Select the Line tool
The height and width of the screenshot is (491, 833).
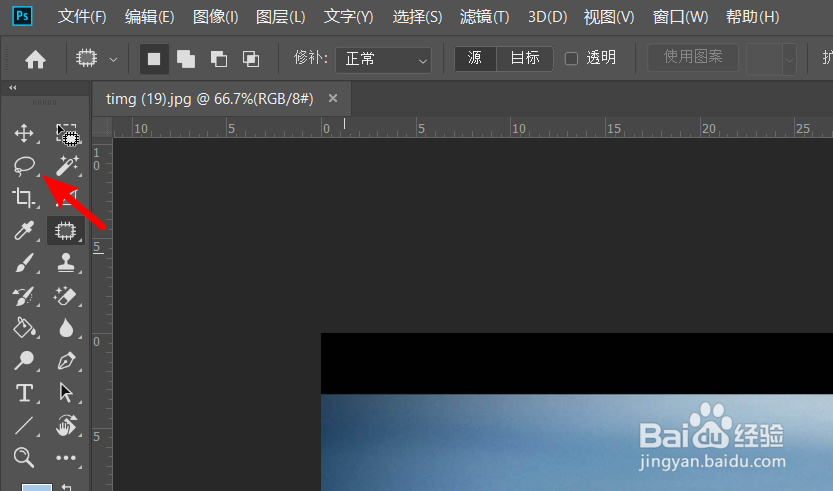(24, 426)
